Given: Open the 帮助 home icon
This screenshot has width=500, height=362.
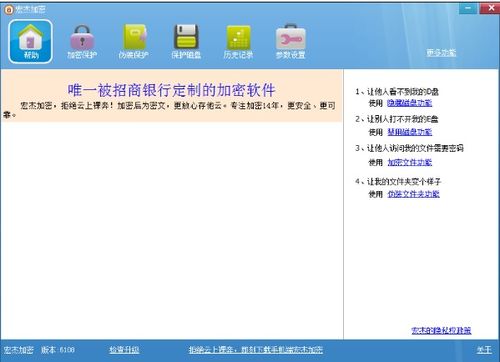Looking at the screenshot, I should pyautogui.click(x=30, y=41).
